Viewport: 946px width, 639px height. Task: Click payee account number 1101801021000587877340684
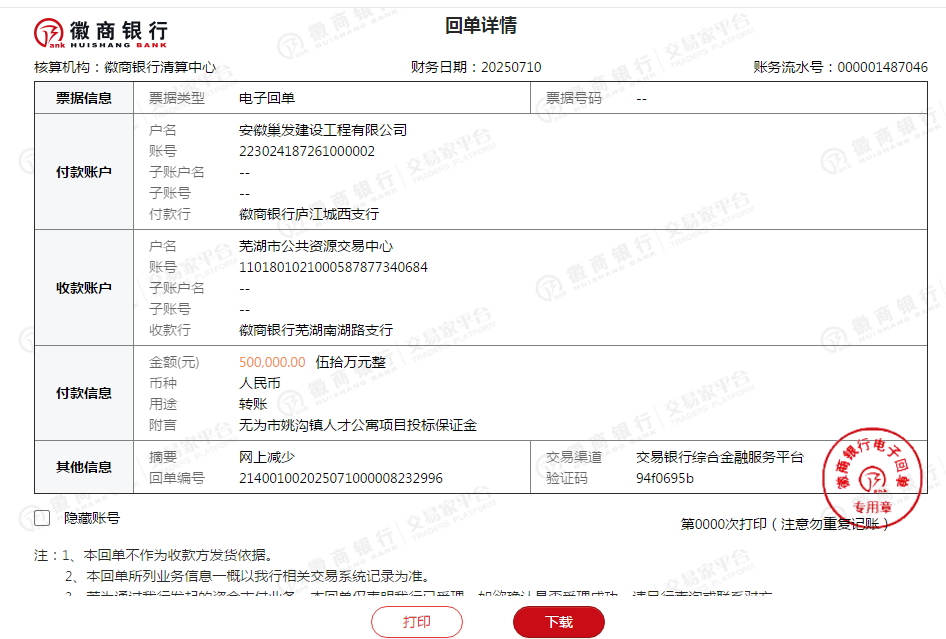pos(333,267)
